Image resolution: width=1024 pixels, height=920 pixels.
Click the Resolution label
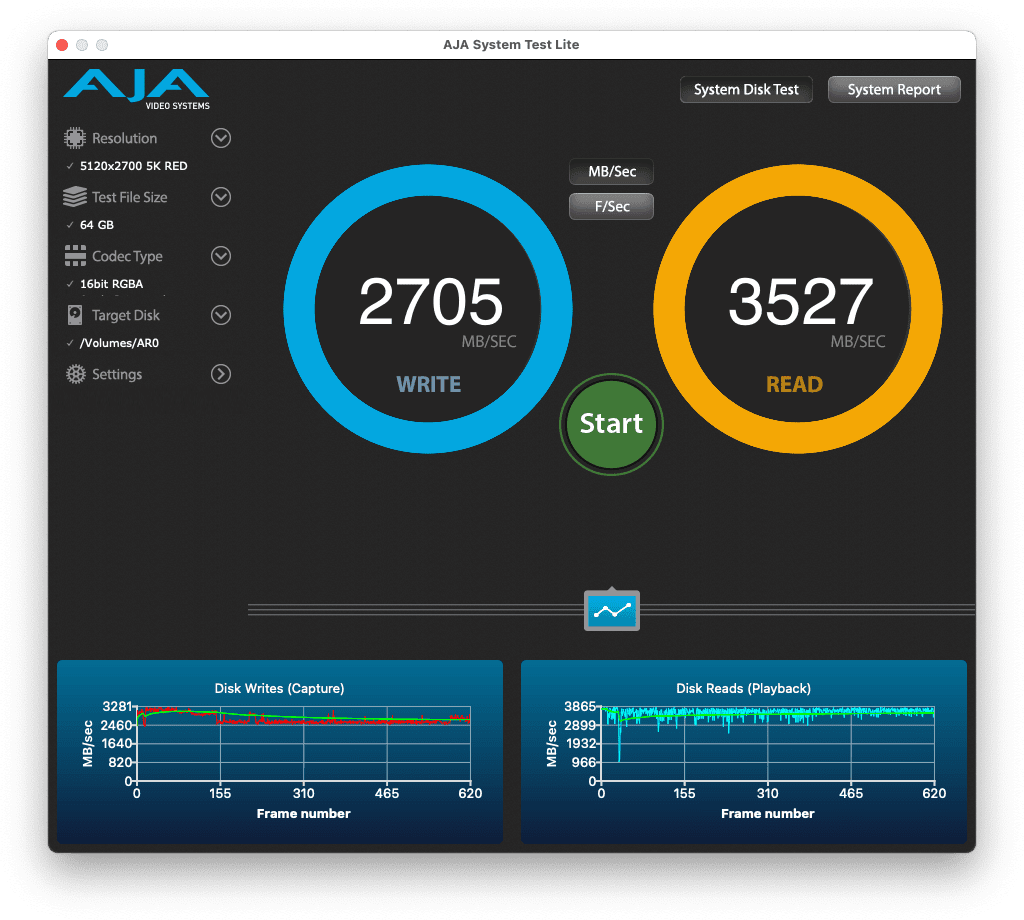pos(124,138)
